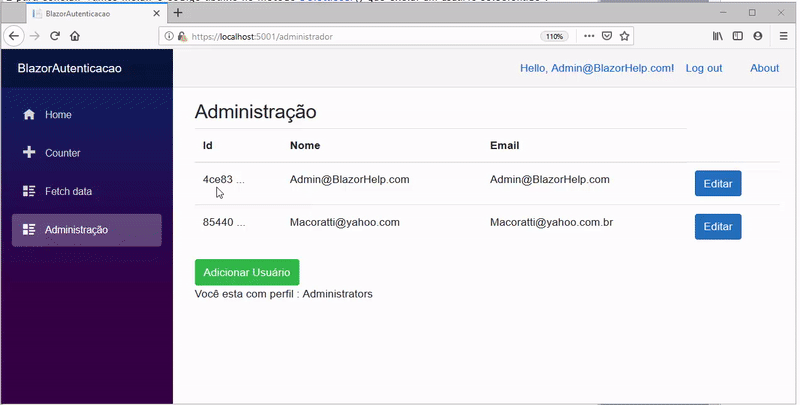
Task: Edit the Macoratti@yahoo.com user row
Action: pyautogui.click(x=718, y=226)
